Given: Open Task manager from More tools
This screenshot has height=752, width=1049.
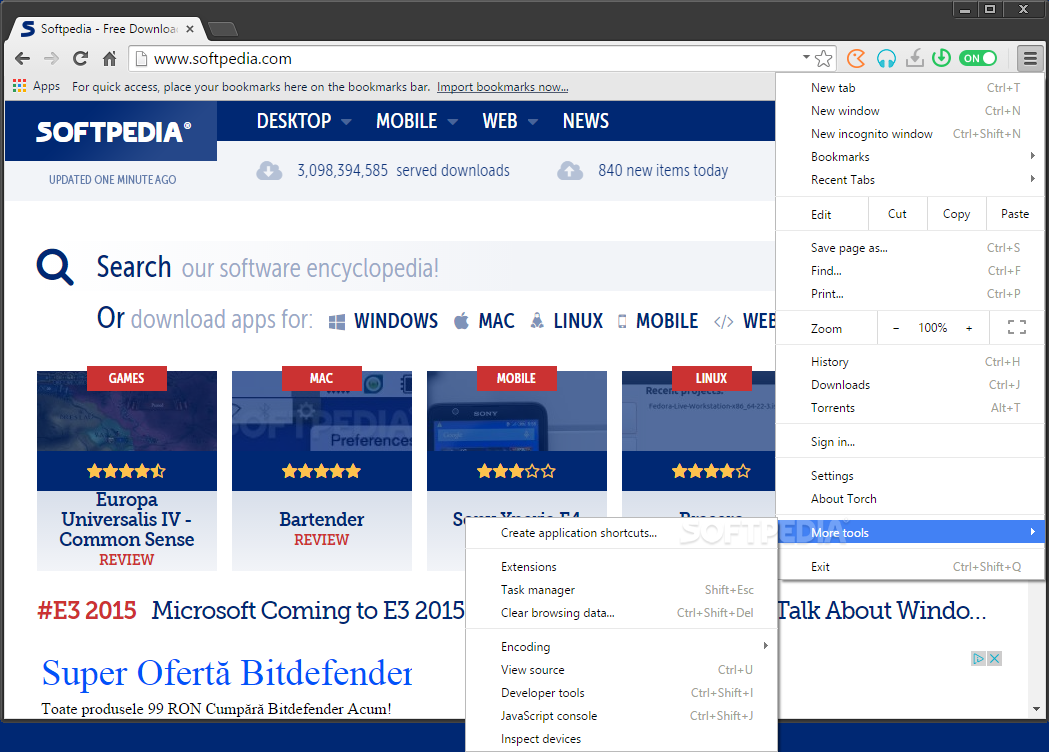Looking at the screenshot, I should (x=622, y=589).
